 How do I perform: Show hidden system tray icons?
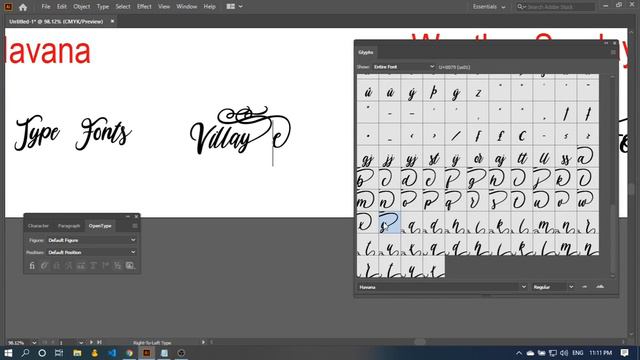point(519,353)
